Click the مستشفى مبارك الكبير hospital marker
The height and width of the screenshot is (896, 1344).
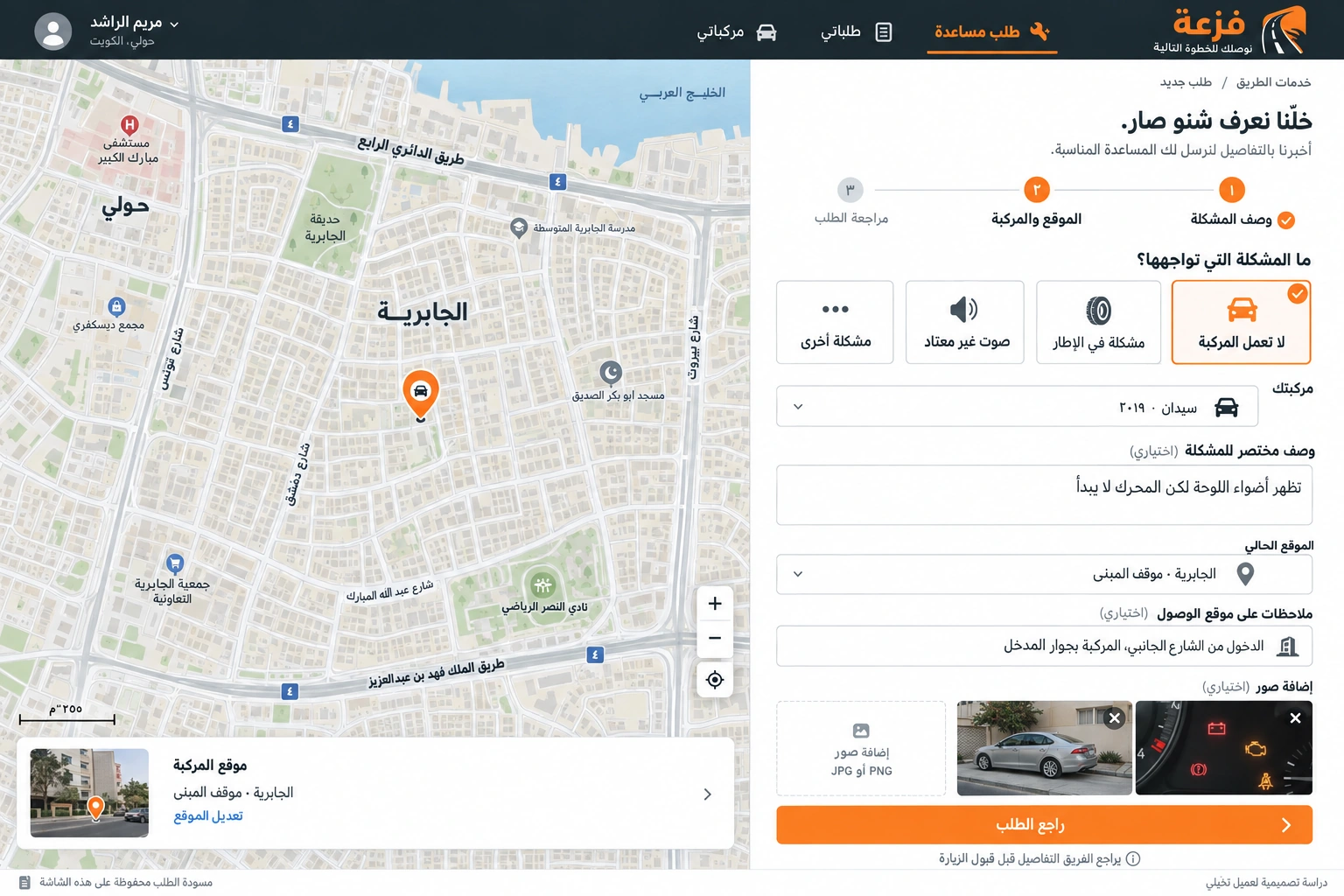(129, 124)
